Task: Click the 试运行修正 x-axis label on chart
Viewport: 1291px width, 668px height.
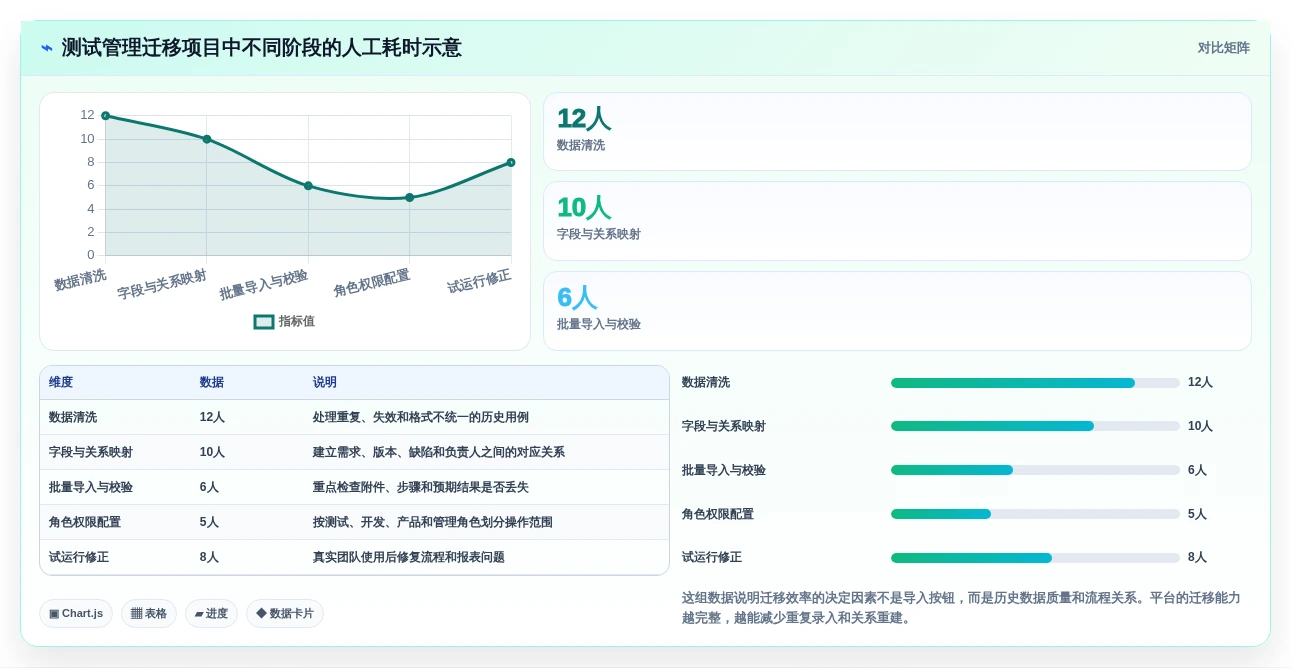Action: coord(480,281)
